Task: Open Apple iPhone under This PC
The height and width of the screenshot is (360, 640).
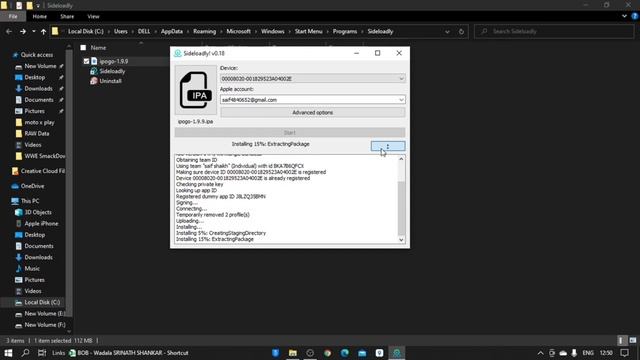Action: point(41,224)
